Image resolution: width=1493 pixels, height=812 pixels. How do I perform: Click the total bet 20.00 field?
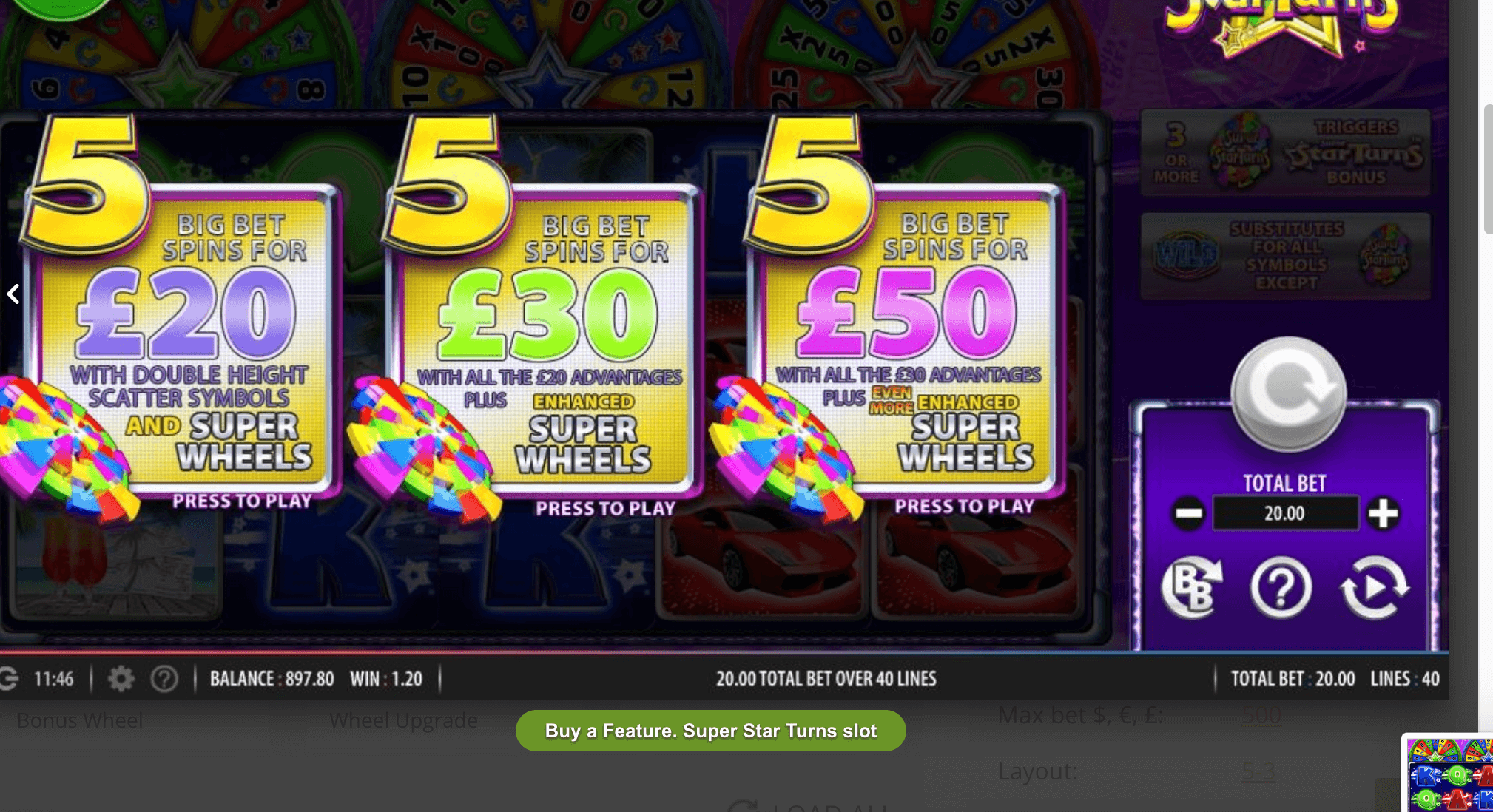click(1285, 513)
